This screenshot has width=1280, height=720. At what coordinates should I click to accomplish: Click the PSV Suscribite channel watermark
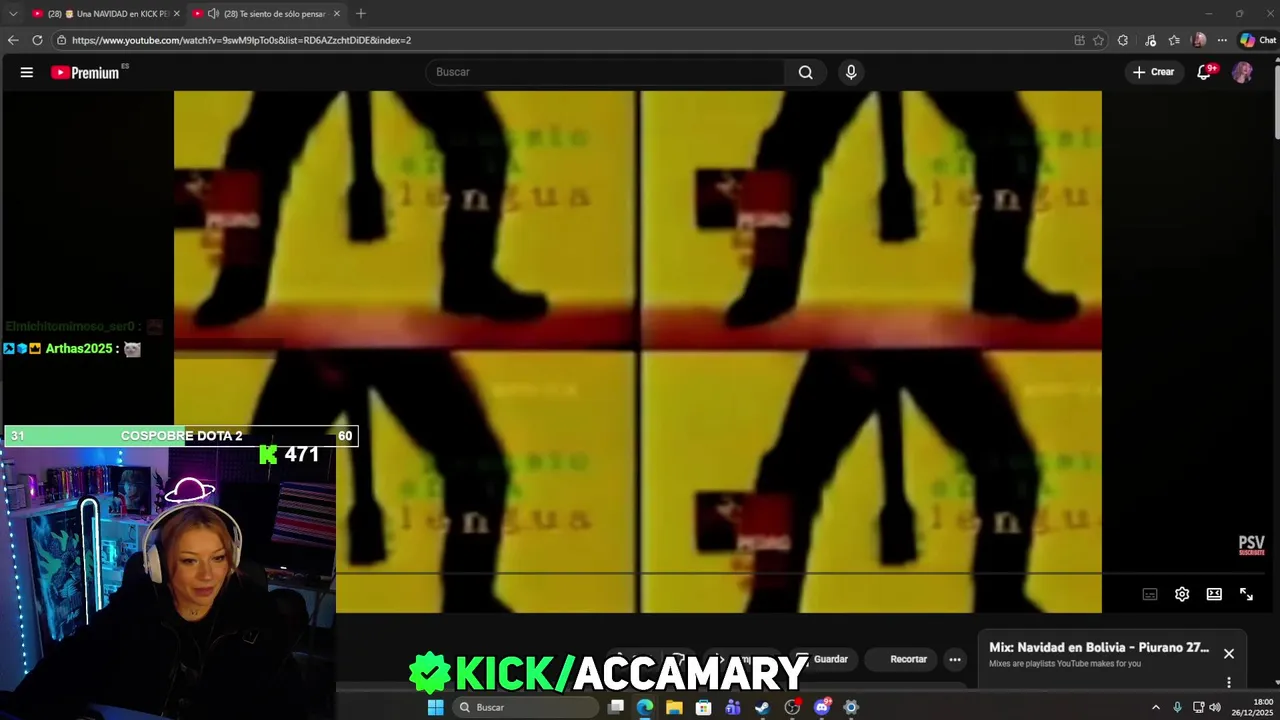point(1252,545)
